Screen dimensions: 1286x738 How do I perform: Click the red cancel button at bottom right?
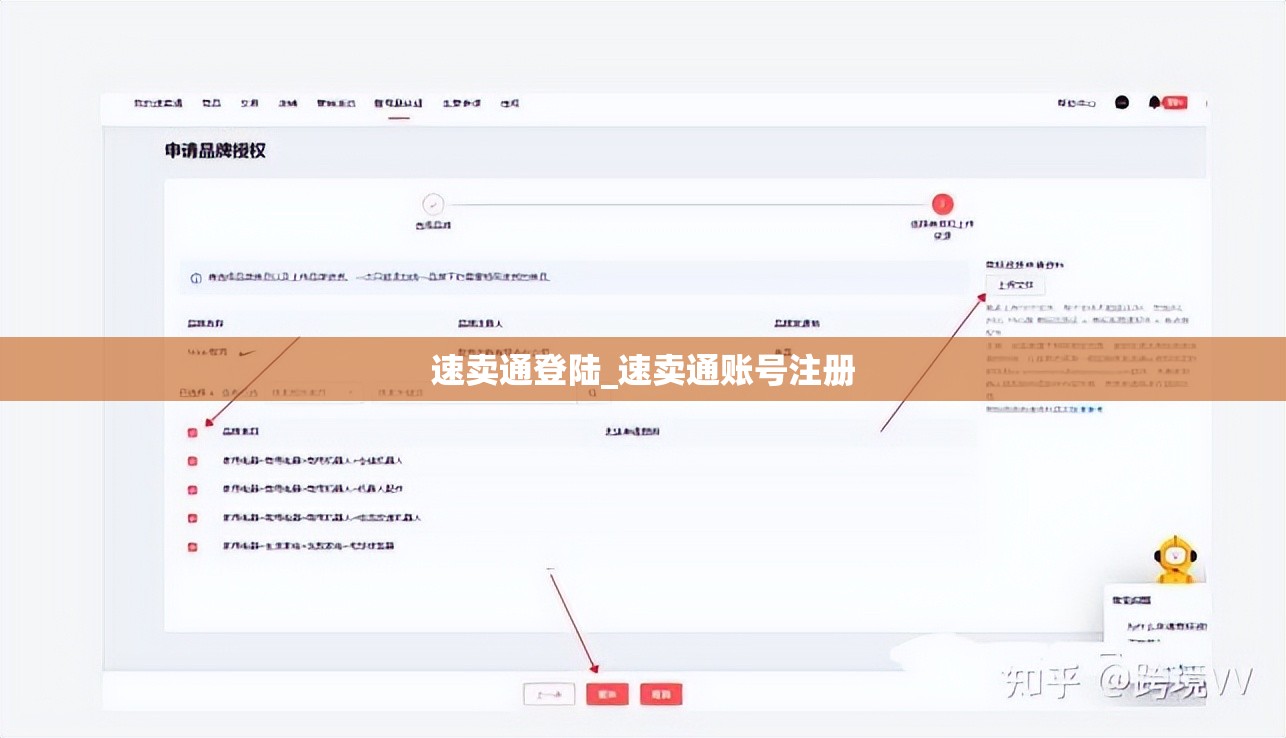click(661, 694)
